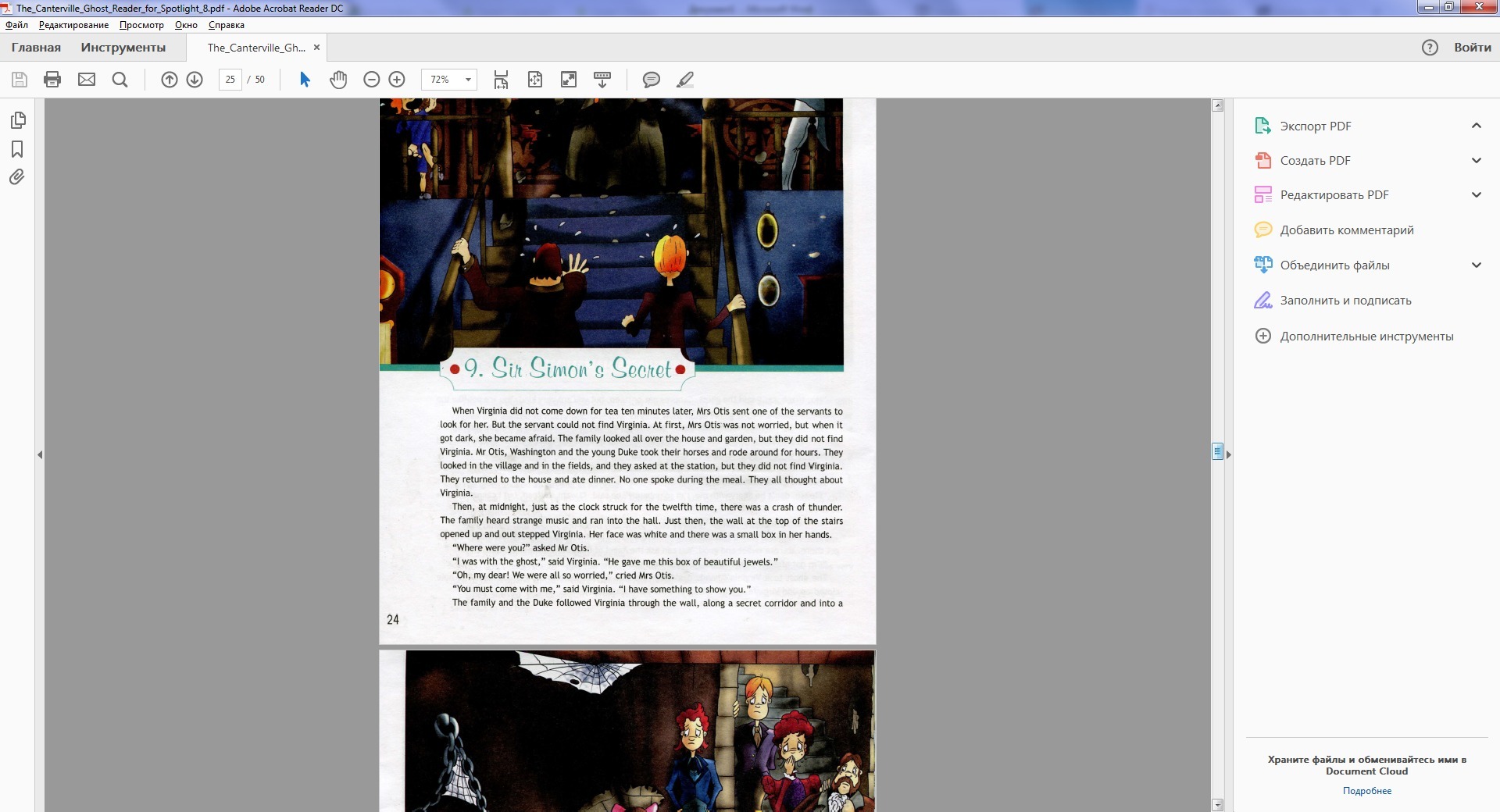
Task: Open attachments paperclip panel
Action: click(17, 177)
